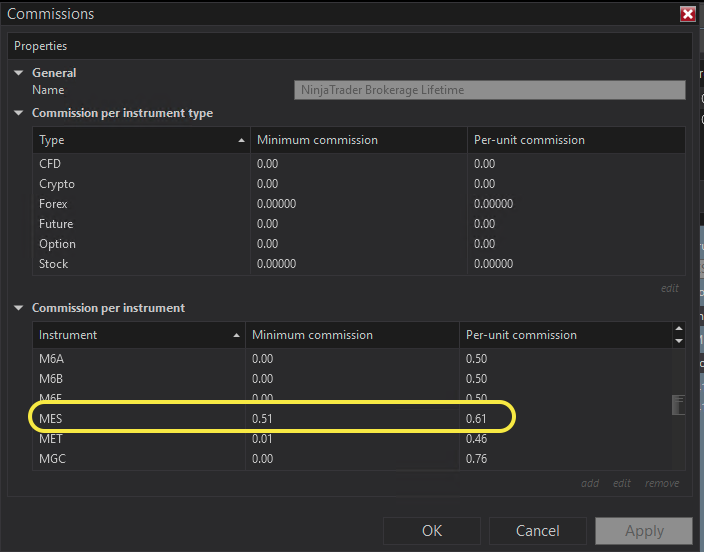Click into the Name input field
704x552 pixels.
[x=490, y=90]
